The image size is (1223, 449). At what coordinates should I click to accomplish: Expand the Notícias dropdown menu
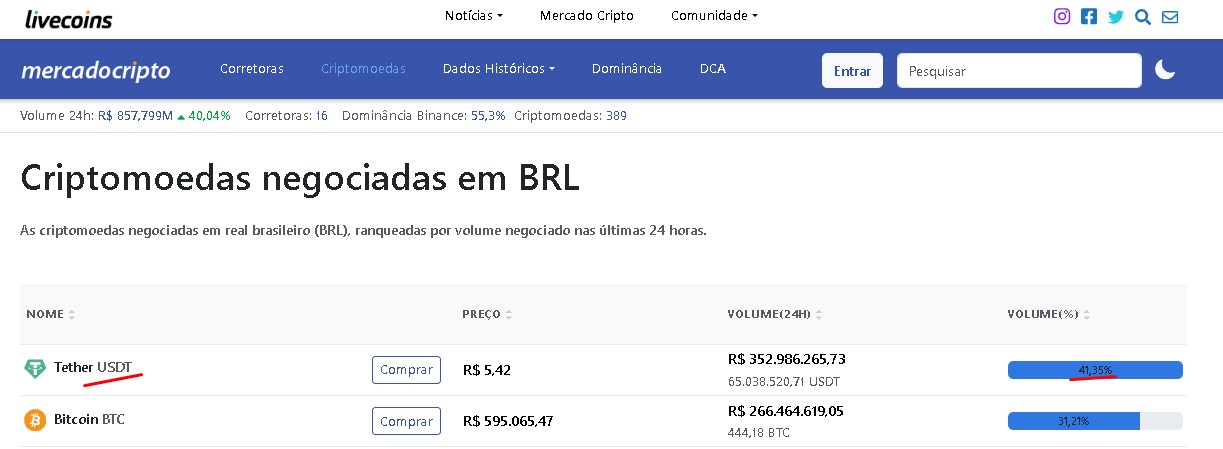coord(474,16)
